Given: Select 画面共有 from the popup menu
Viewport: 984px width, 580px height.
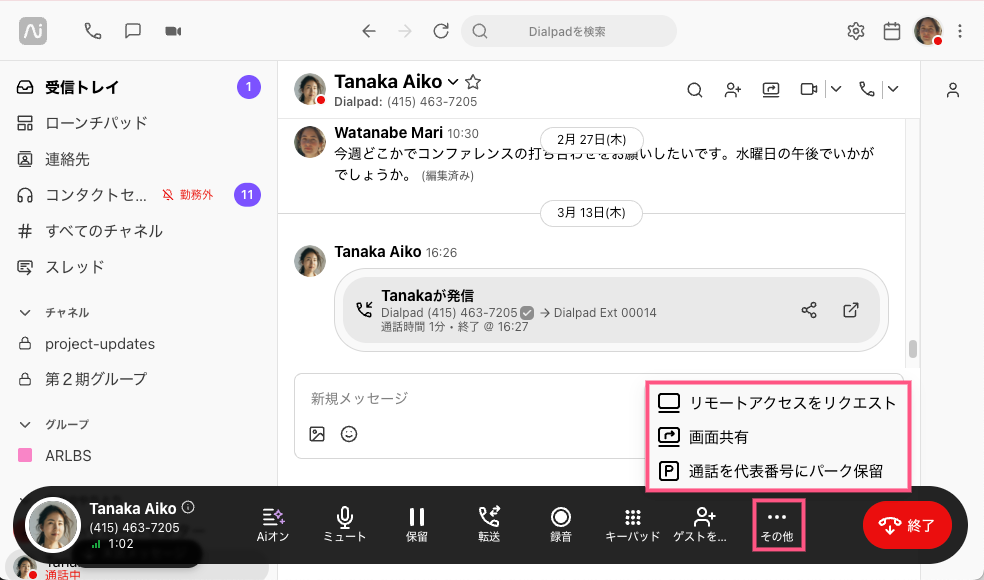Looking at the screenshot, I should pyautogui.click(x=778, y=437).
